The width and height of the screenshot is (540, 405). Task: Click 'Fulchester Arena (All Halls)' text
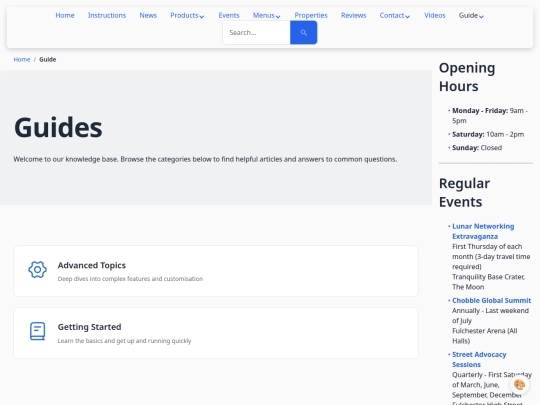point(485,336)
